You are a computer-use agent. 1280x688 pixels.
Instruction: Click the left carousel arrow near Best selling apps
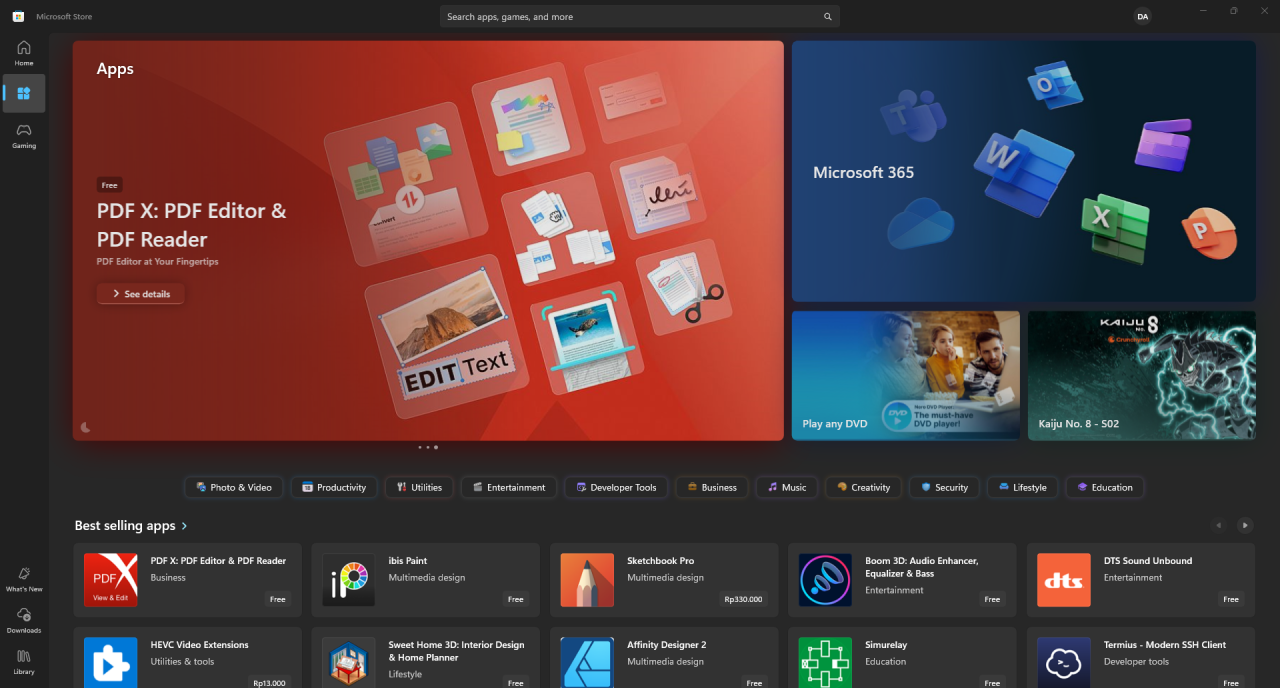coord(1219,525)
